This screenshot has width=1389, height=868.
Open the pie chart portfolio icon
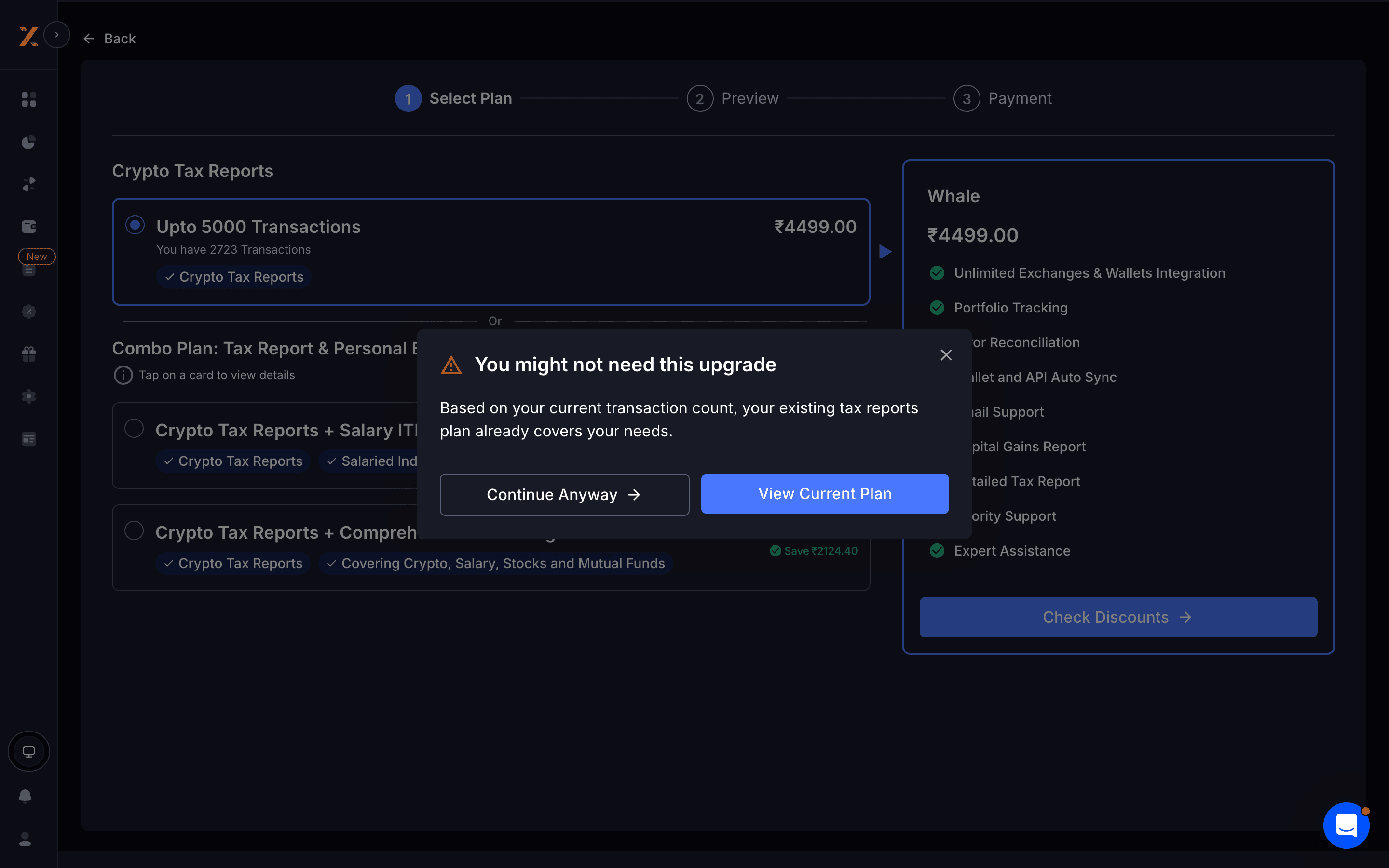click(x=29, y=142)
